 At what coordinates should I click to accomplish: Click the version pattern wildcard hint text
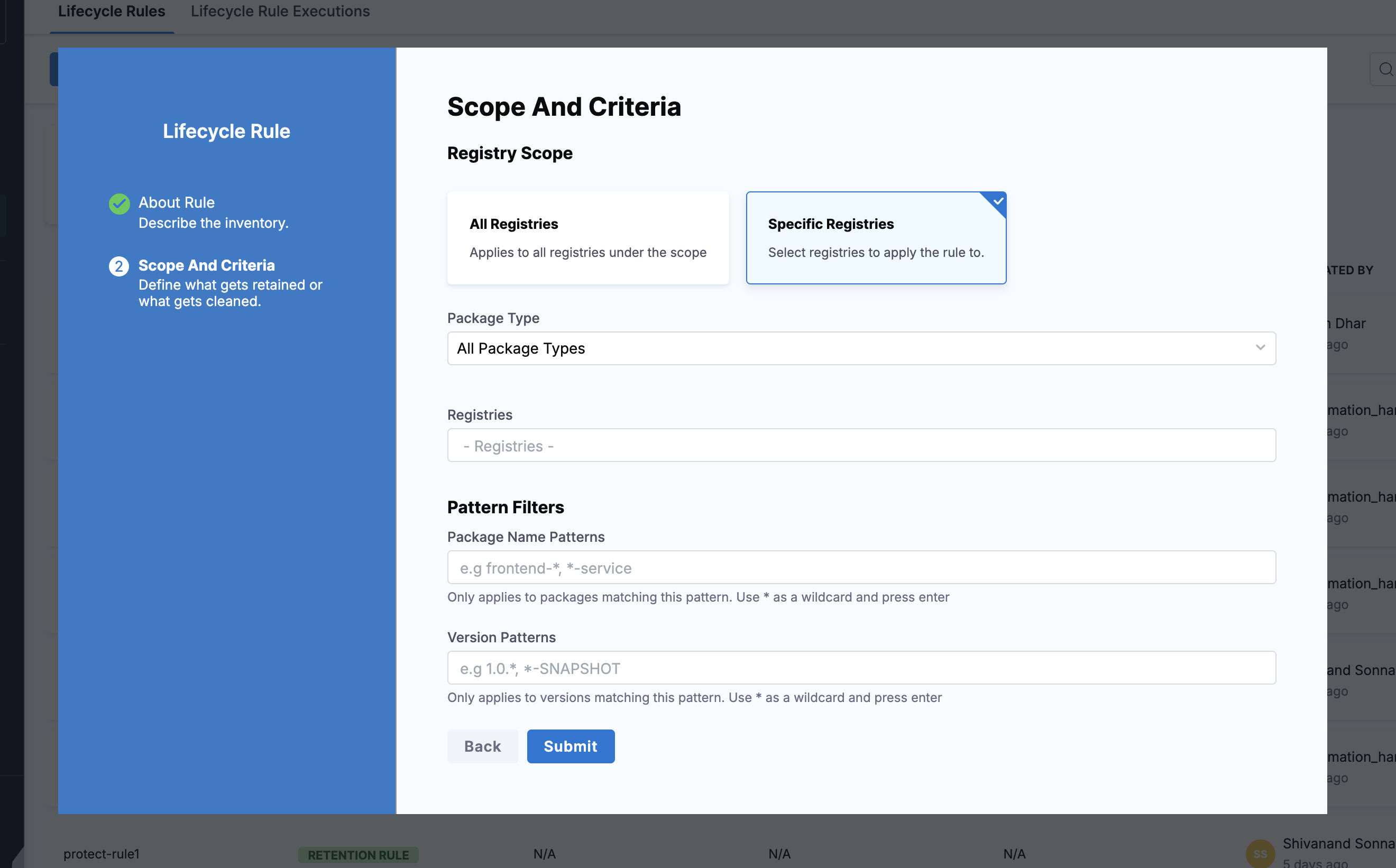coord(694,697)
